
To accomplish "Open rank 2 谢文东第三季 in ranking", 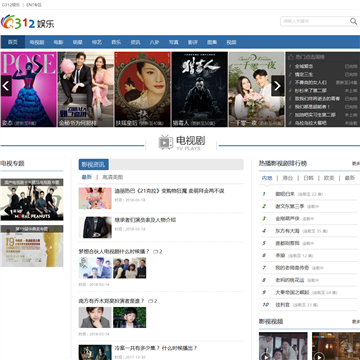I will pyautogui.click(x=289, y=206).
